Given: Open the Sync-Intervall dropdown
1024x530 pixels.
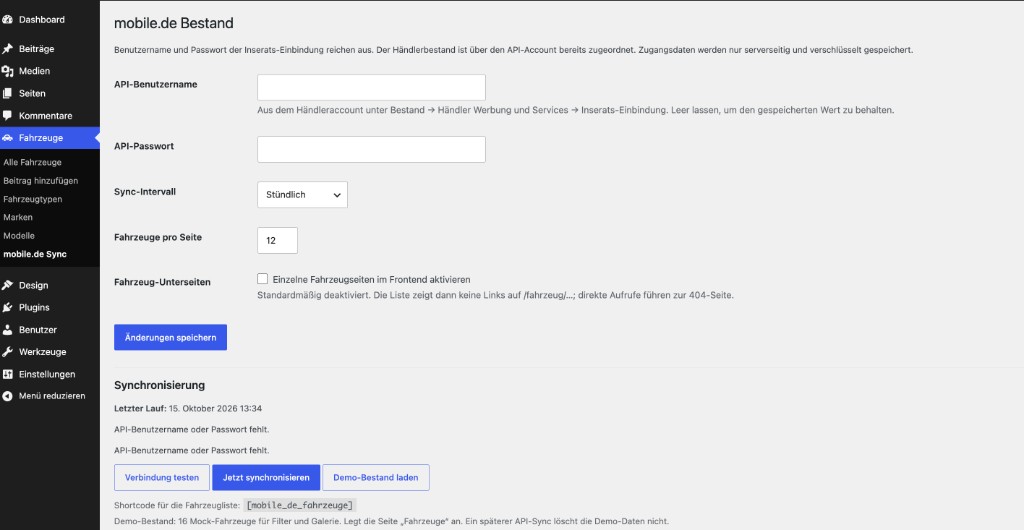Looking at the screenshot, I should coord(302,195).
